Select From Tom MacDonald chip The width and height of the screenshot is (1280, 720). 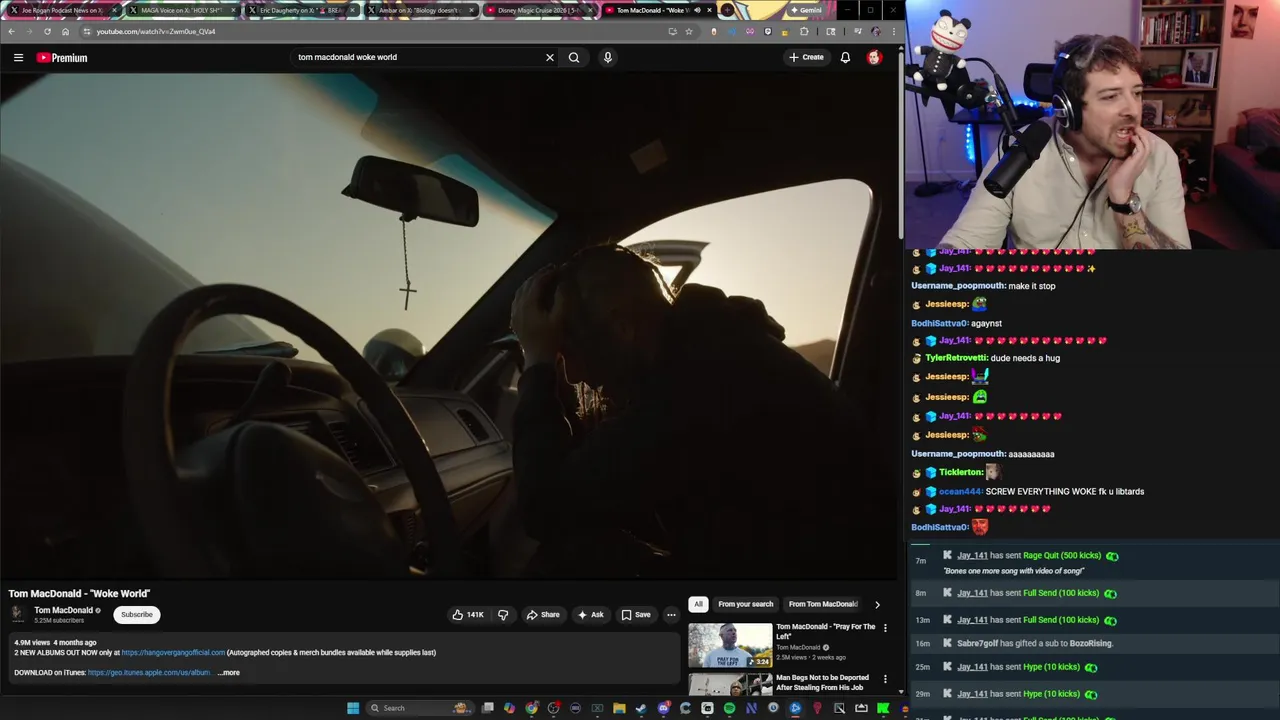click(x=823, y=604)
